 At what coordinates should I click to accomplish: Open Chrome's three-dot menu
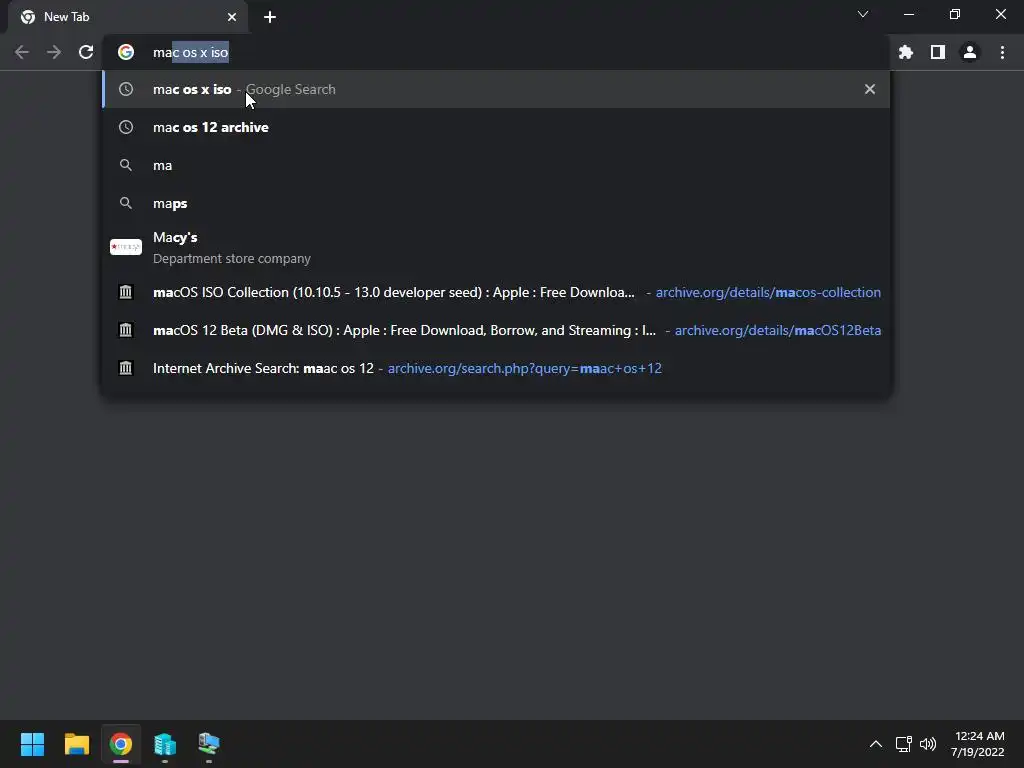click(x=1002, y=52)
